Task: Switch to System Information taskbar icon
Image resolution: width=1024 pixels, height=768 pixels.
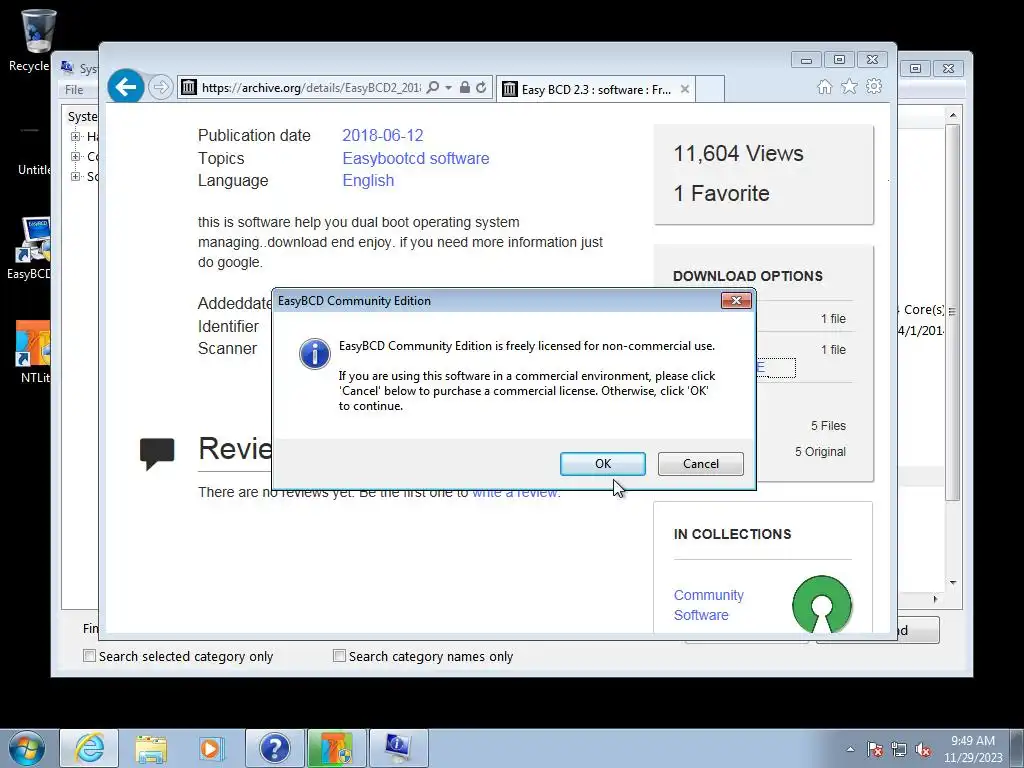Action: pos(398,748)
